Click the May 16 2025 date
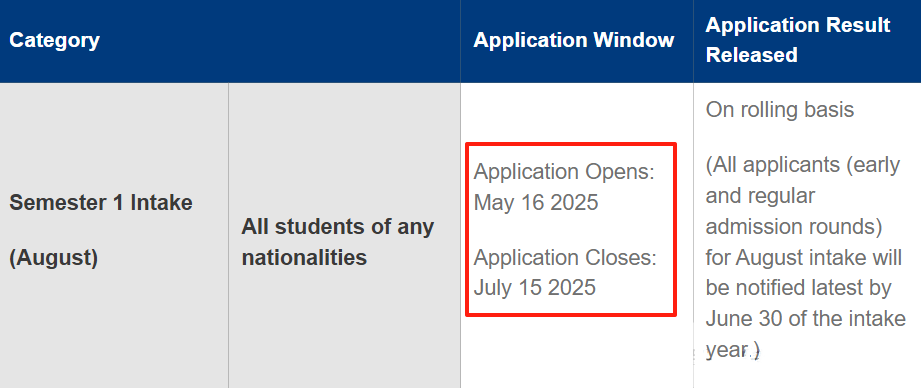The height and width of the screenshot is (388, 921). point(536,203)
